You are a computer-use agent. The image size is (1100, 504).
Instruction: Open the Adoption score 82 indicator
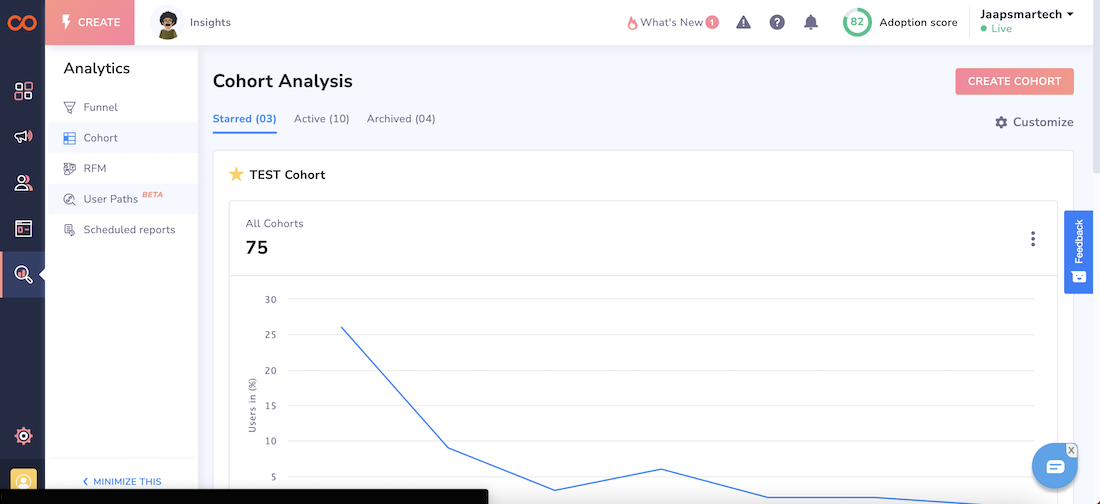tap(900, 22)
